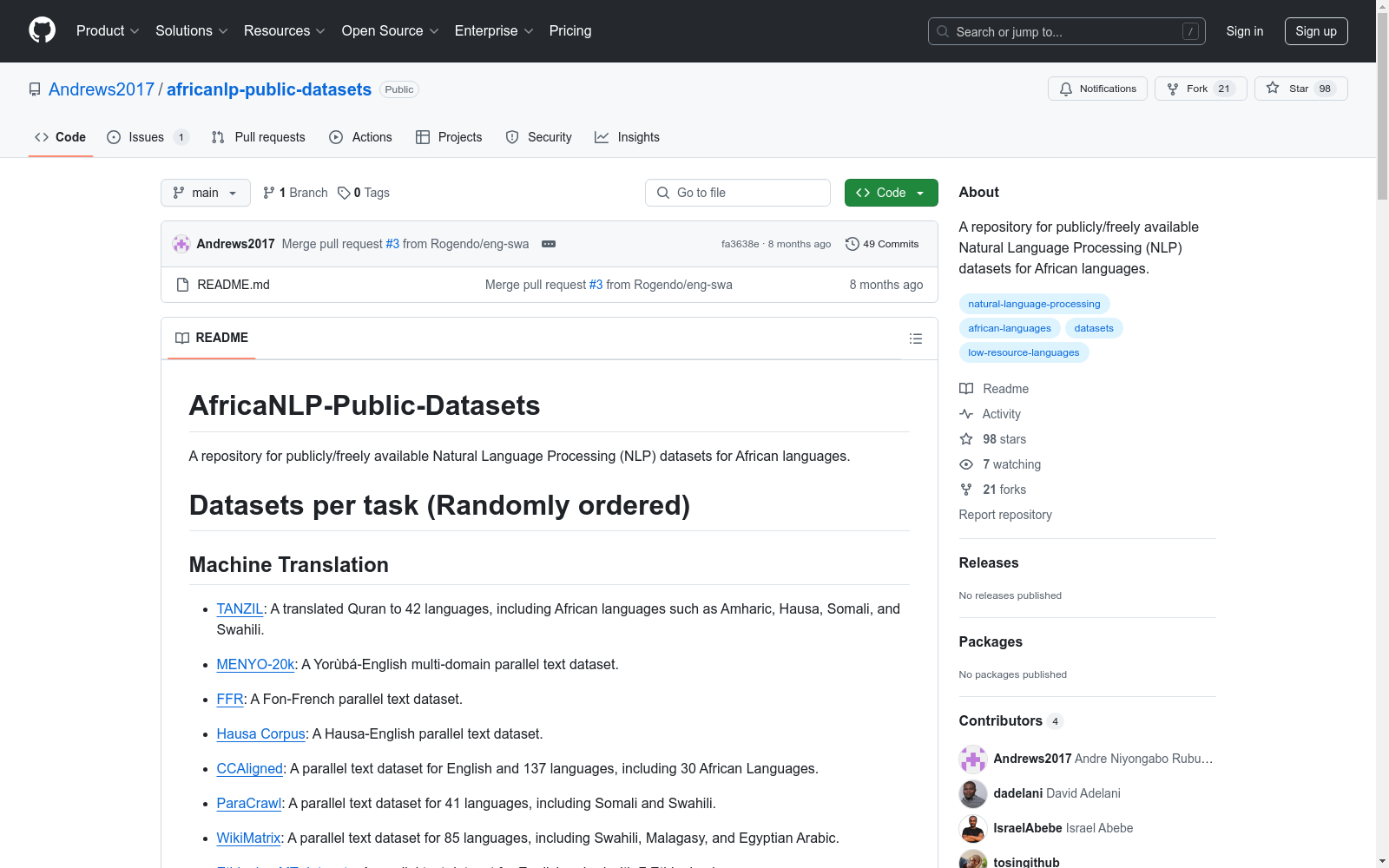Click the README outline list icon
The height and width of the screenshot is (868, 1389).
pos(916,339)
